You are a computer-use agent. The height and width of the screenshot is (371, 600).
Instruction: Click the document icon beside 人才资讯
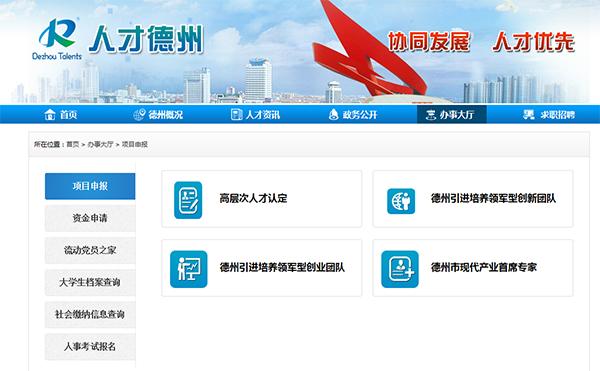[236, 114]
